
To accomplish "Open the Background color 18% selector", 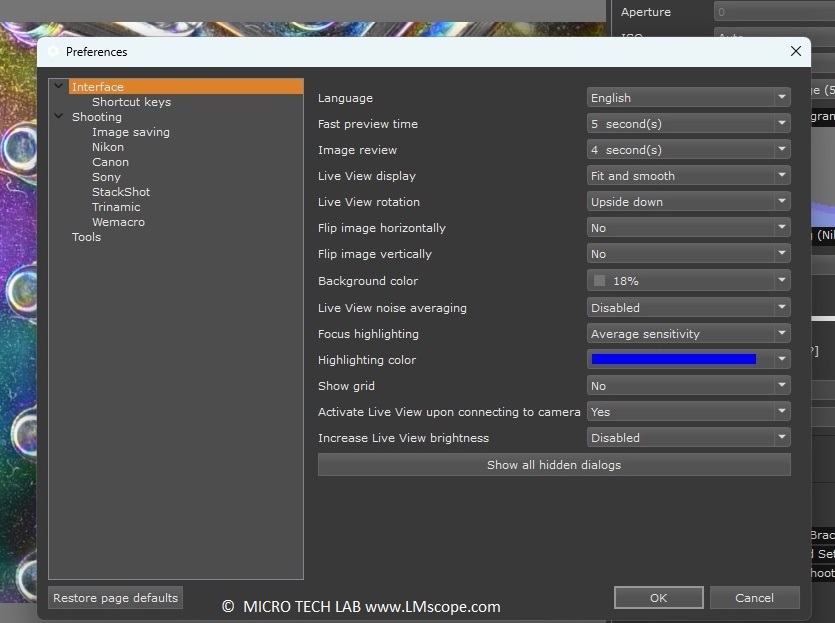I will coord(688,281).
